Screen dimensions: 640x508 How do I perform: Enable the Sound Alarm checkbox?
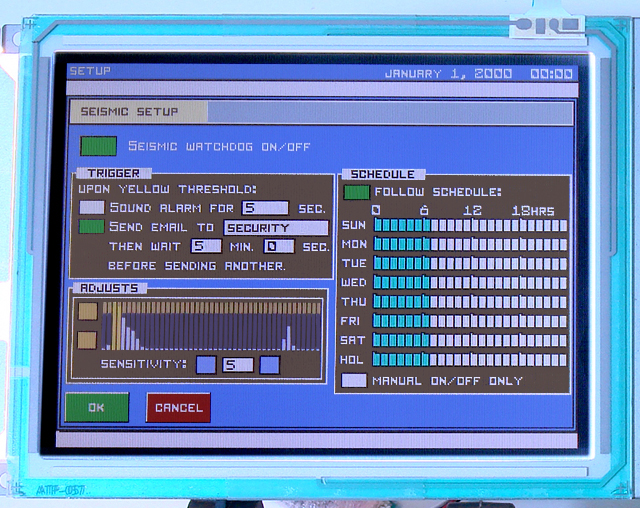(91, 208)
